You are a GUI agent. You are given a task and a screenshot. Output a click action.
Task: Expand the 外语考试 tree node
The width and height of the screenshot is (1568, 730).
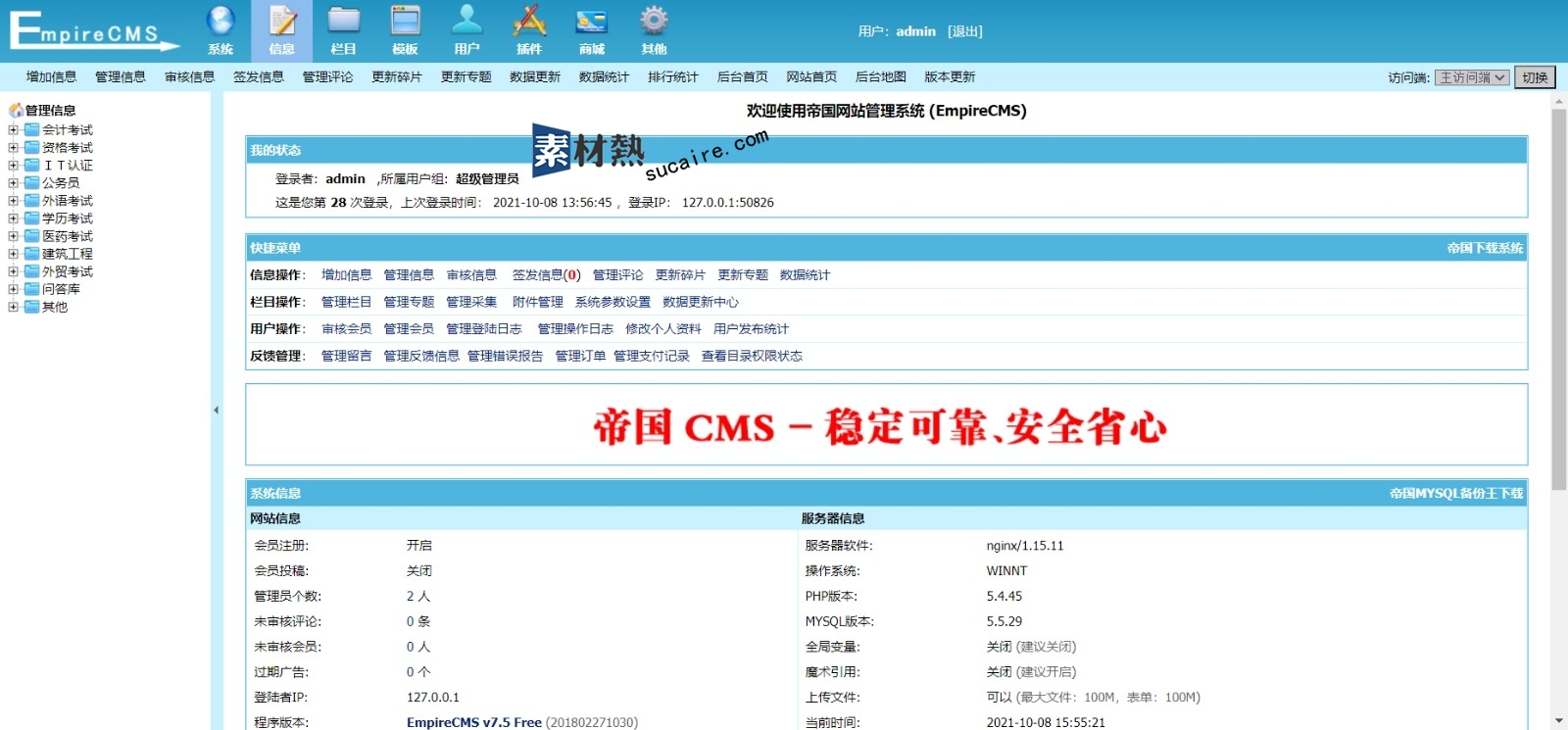point(14,200)
